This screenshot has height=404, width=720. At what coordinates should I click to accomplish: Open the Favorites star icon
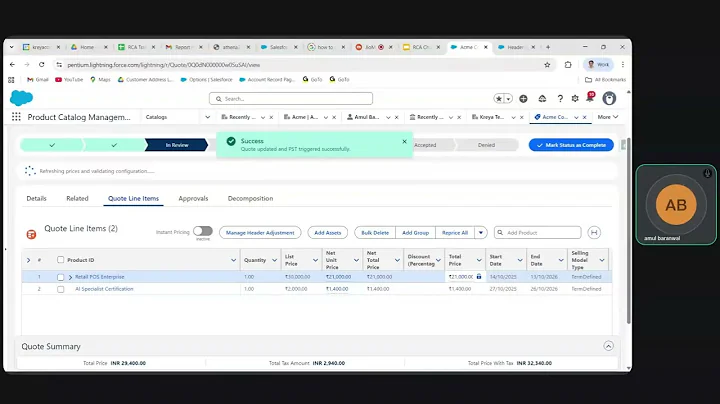(x=499, y=98)
